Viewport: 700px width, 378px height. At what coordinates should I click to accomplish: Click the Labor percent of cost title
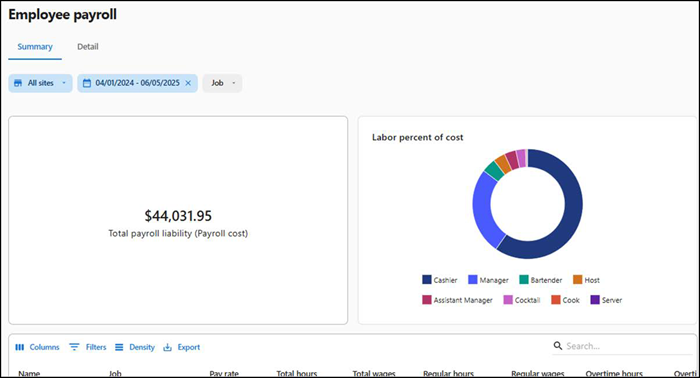[x=417, y=137]
